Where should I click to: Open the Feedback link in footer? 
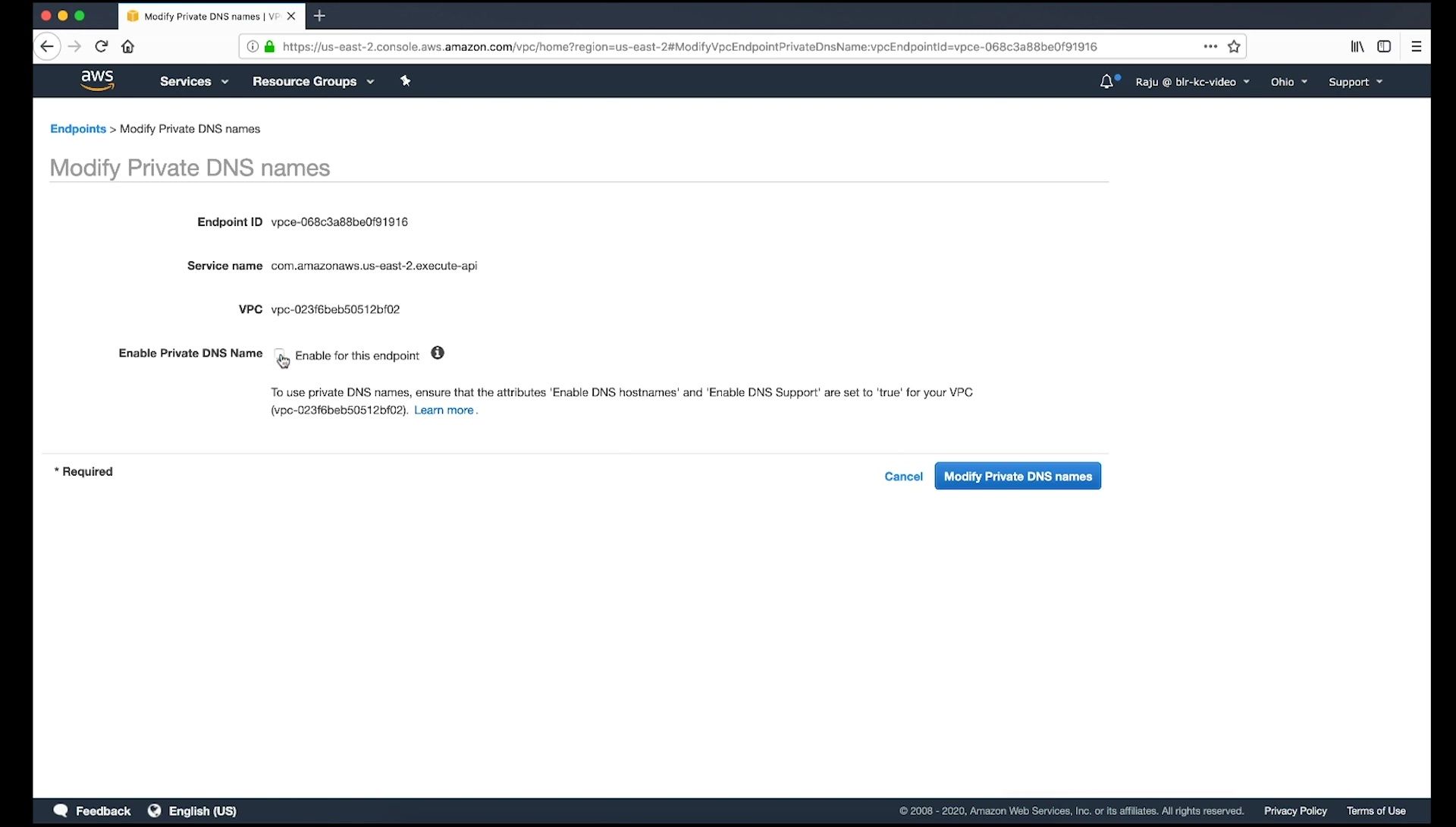click(x=103, y=811)
